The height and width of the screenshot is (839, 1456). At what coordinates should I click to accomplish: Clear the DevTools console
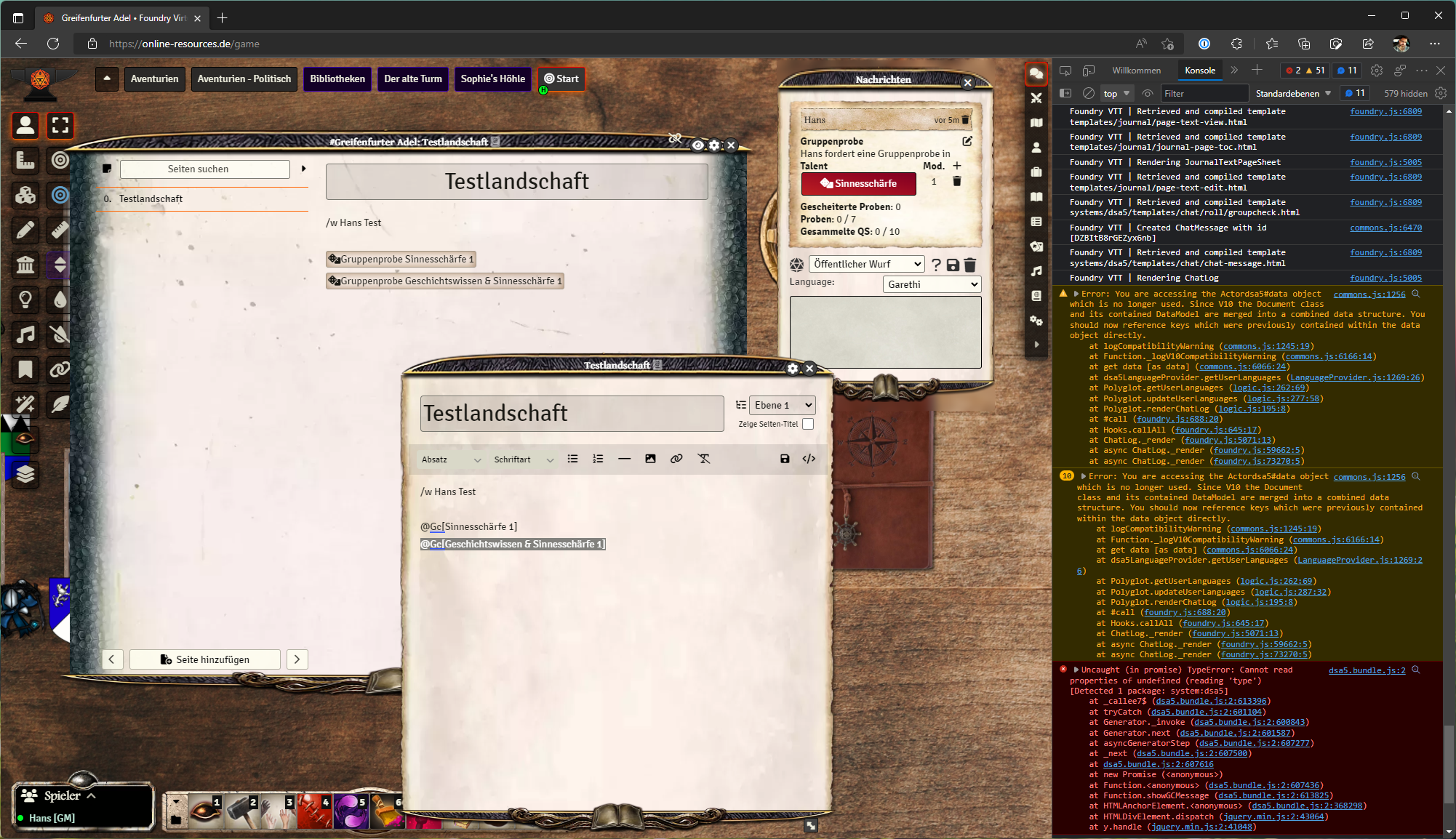point(1089,94)
